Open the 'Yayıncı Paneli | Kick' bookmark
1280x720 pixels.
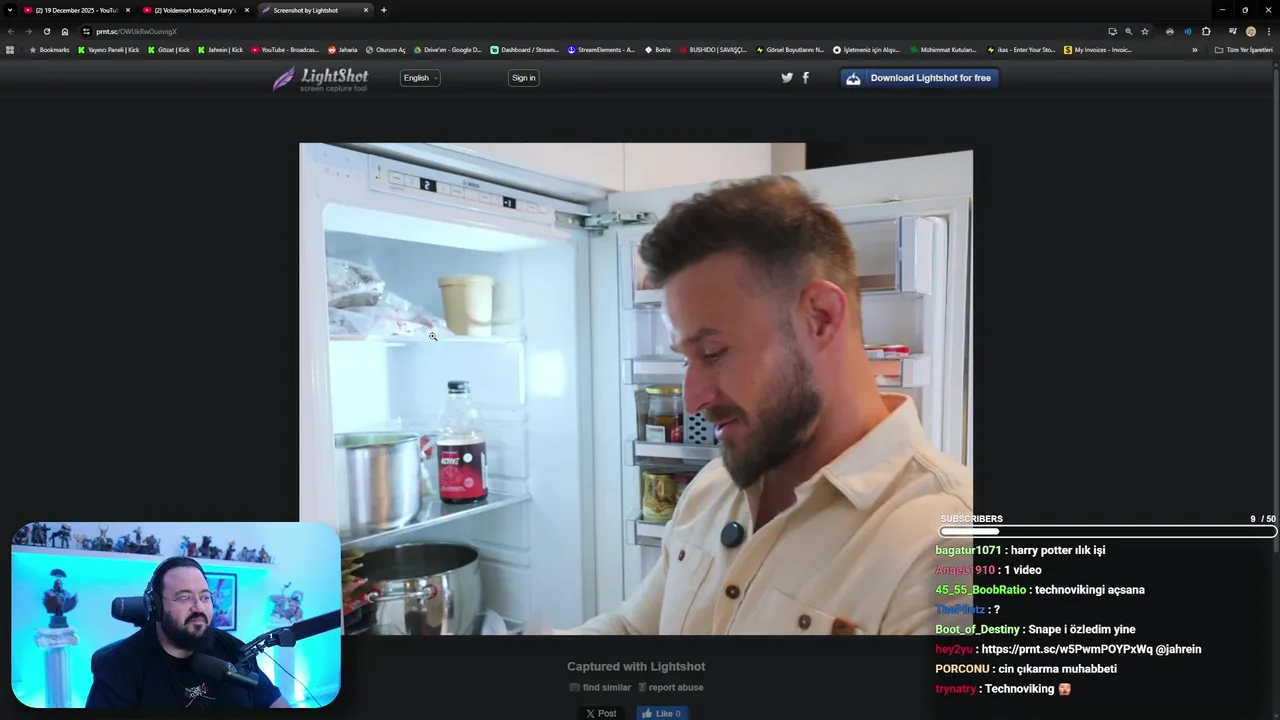(x=109, y=49)
